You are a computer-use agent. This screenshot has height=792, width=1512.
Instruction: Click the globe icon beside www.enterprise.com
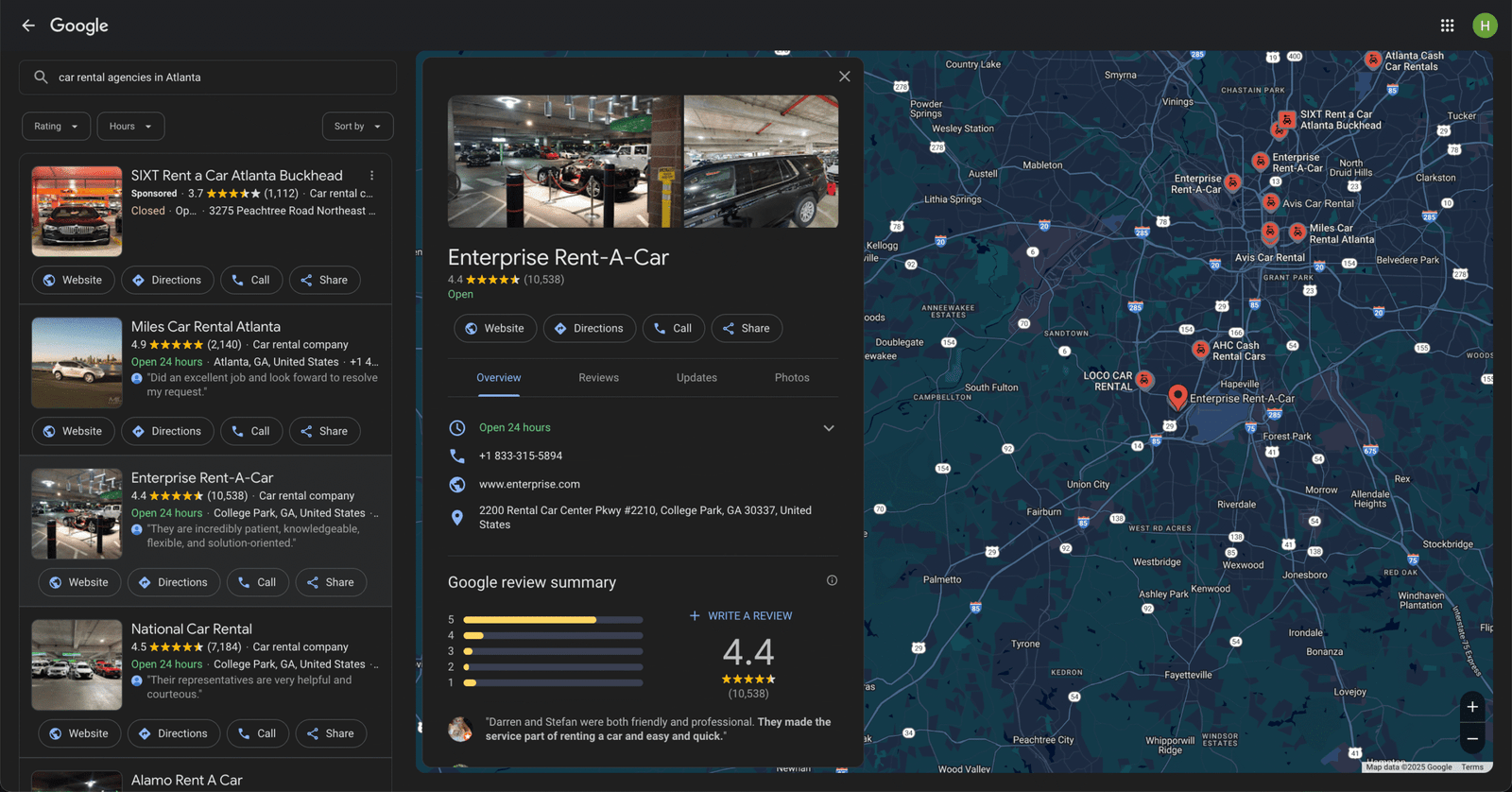pyautogui.click(x=457, y=484)
